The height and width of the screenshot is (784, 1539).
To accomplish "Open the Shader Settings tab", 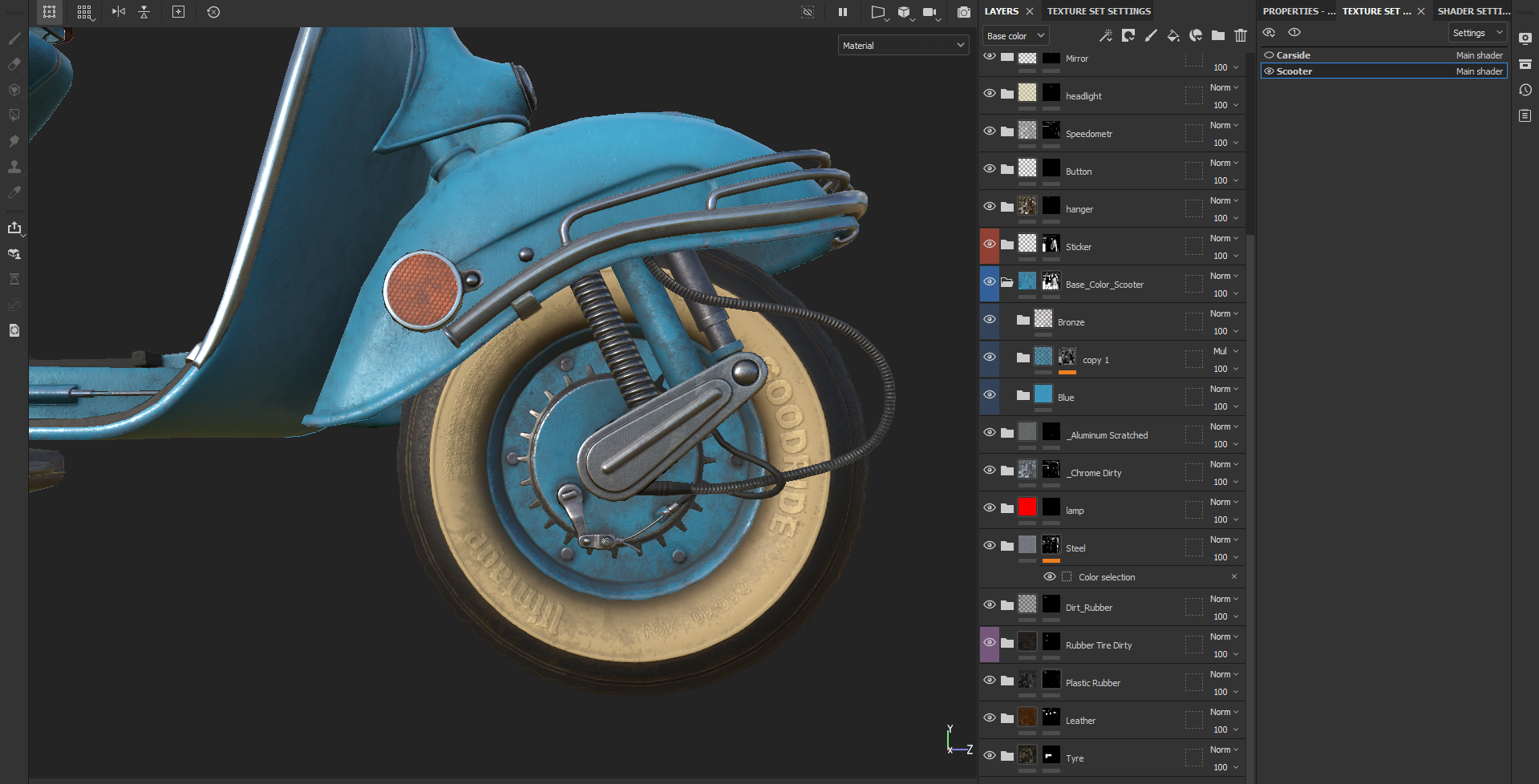I will click(1473, 11).
